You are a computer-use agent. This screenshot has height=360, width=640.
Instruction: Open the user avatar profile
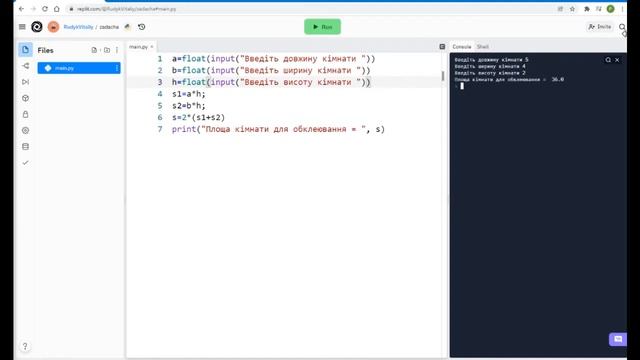point(53,27)
